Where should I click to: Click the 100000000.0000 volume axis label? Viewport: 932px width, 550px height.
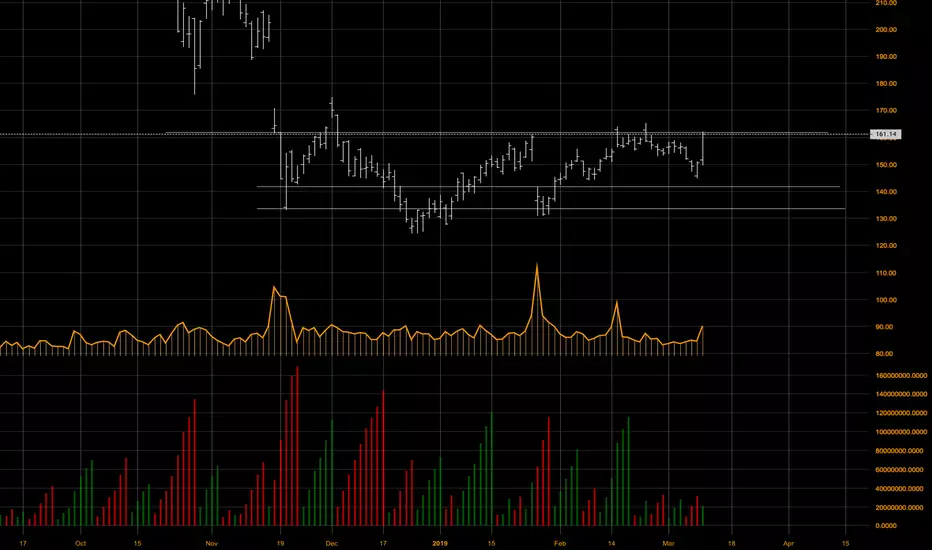(901, 432)
